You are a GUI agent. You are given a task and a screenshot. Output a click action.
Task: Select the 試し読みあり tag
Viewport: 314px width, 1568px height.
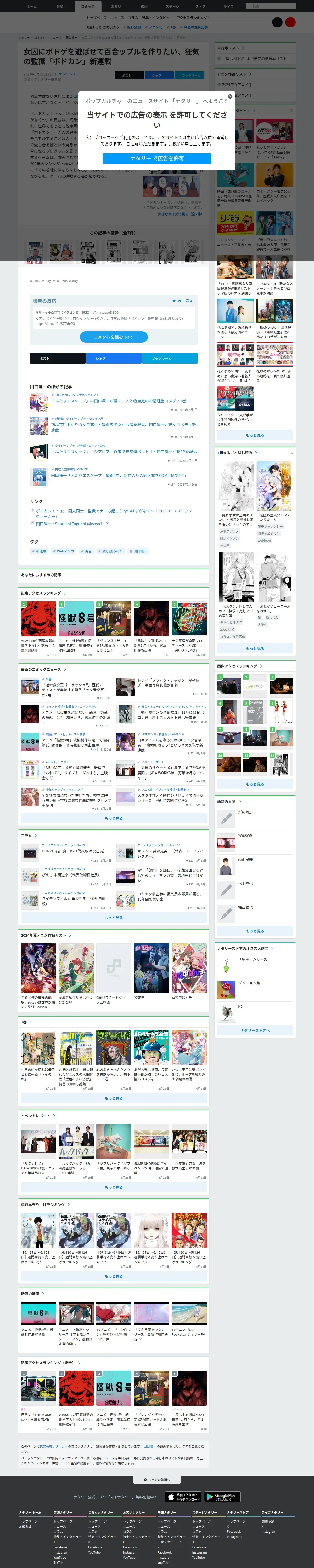[111, 551]
